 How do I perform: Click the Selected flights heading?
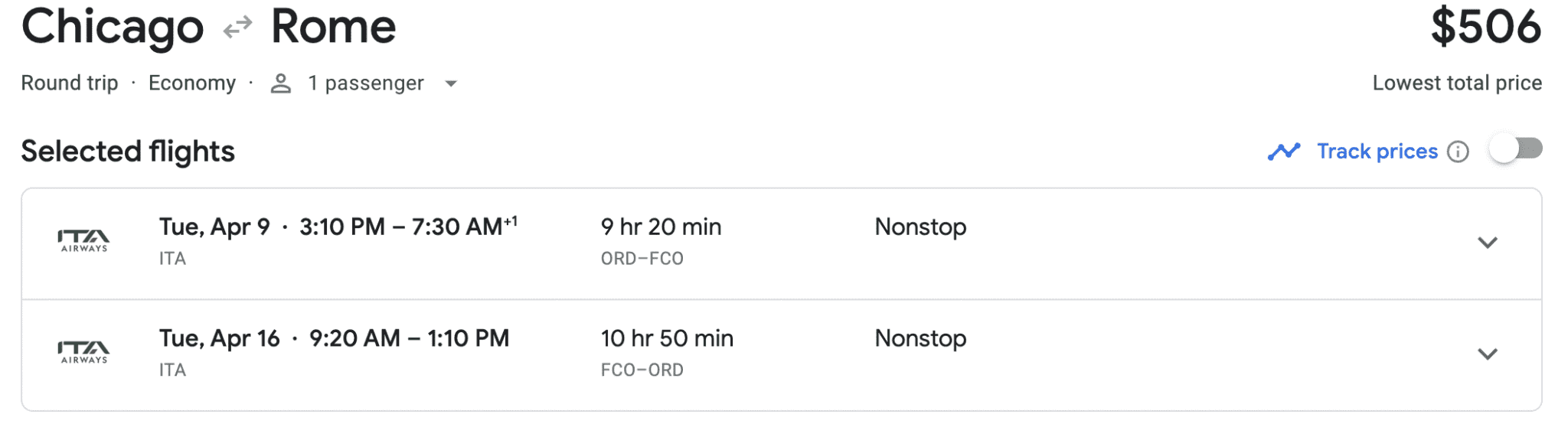128,152
